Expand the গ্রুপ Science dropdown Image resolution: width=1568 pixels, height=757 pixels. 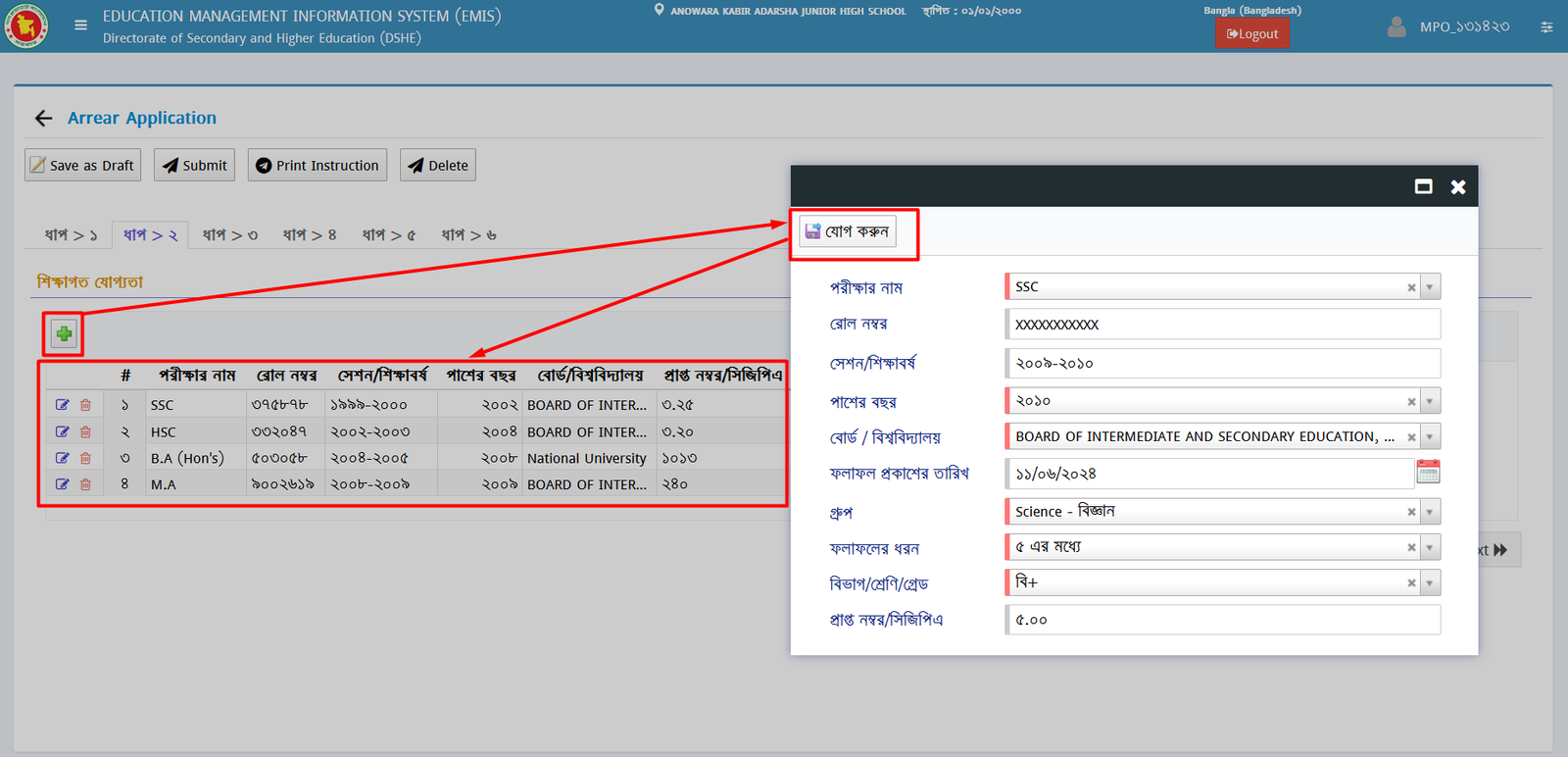(x=1430, y=512)
